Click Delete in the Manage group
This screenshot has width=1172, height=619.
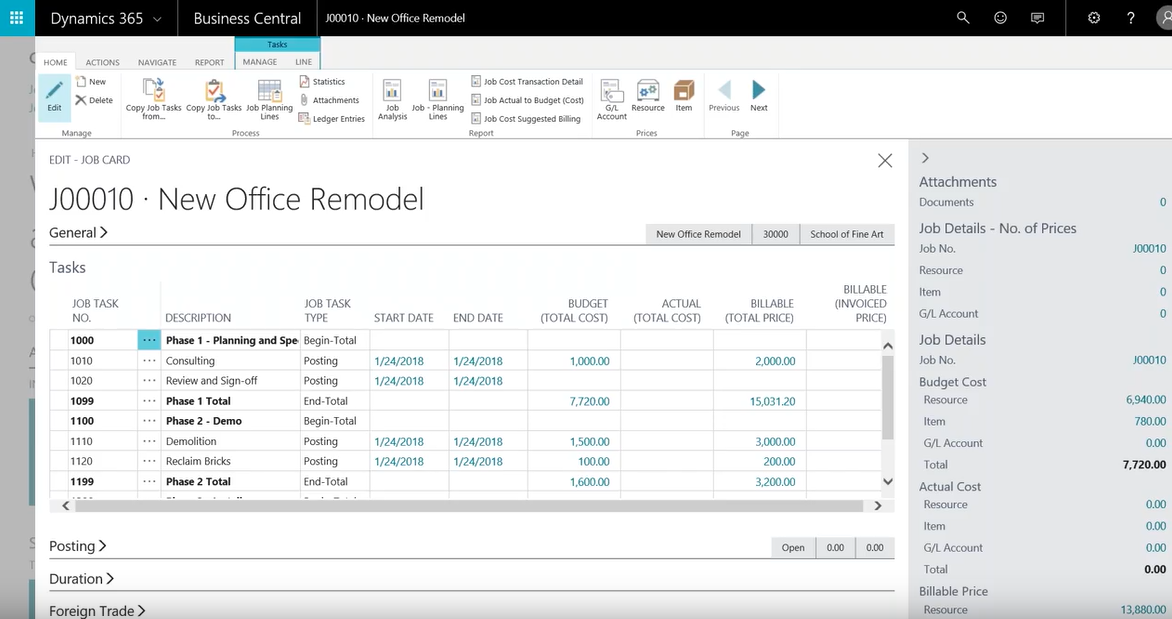coord(94,100)
